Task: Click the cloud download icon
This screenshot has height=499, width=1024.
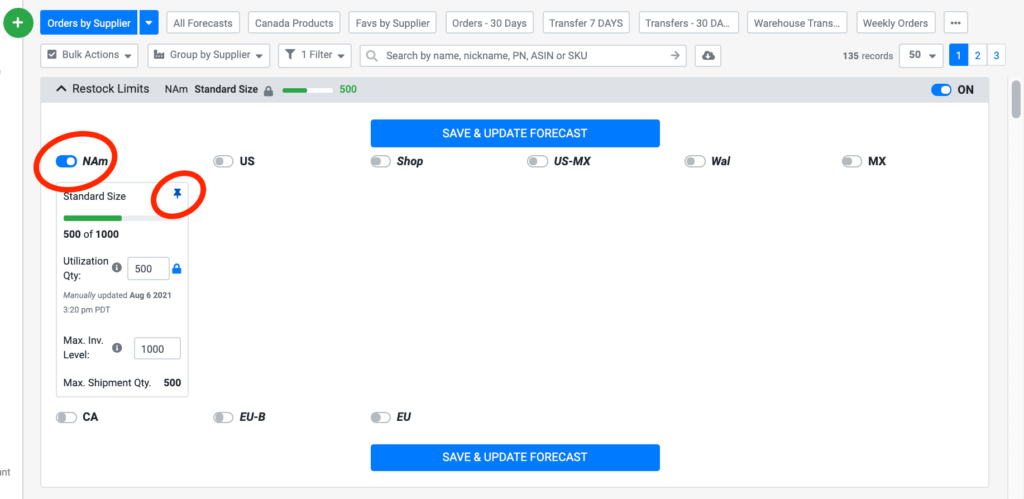Action: [708, 56]
